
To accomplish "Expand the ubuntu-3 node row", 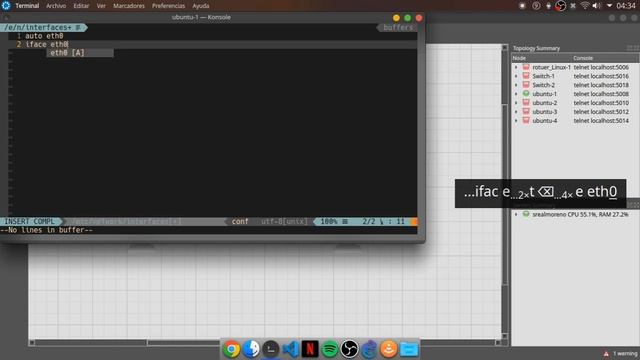I will click(x=516, y=112).
